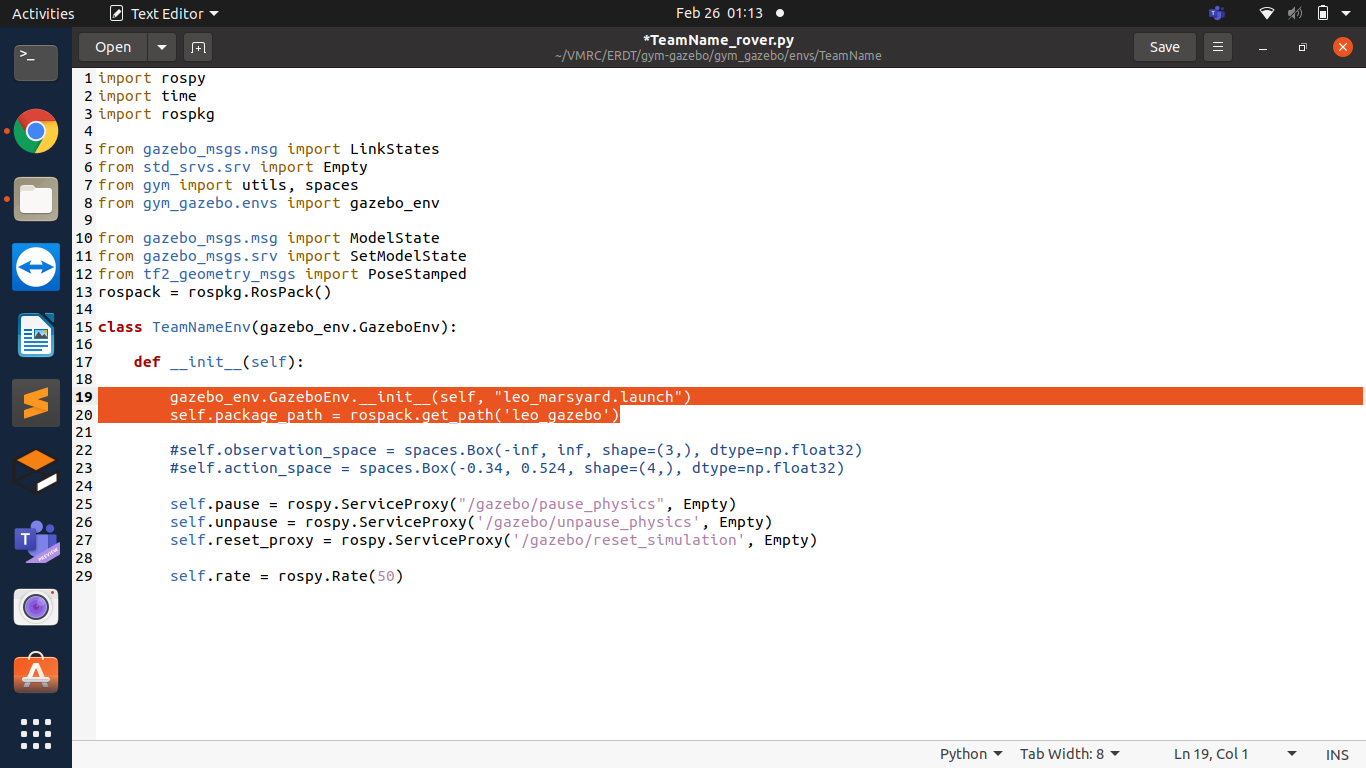Viewport: 1366px width, 768px height.
Task: Launch LibreOffice Writer from the dock
Action: (x=36, y=335)
